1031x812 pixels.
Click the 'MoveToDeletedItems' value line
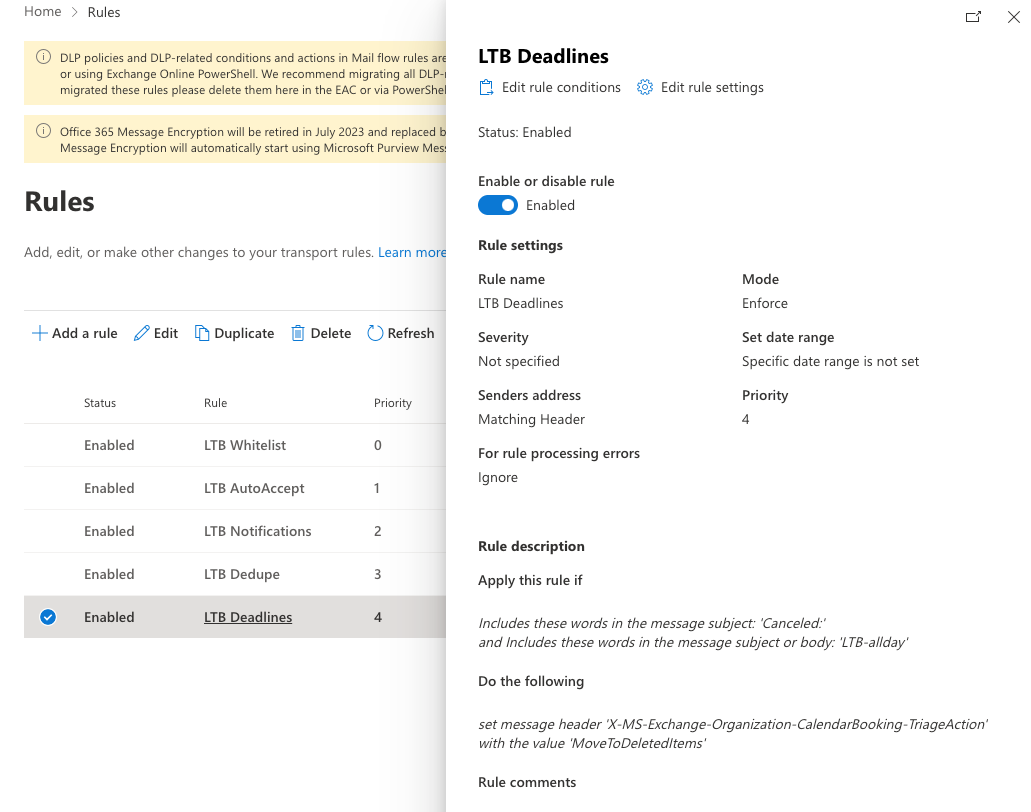point(592,744)
